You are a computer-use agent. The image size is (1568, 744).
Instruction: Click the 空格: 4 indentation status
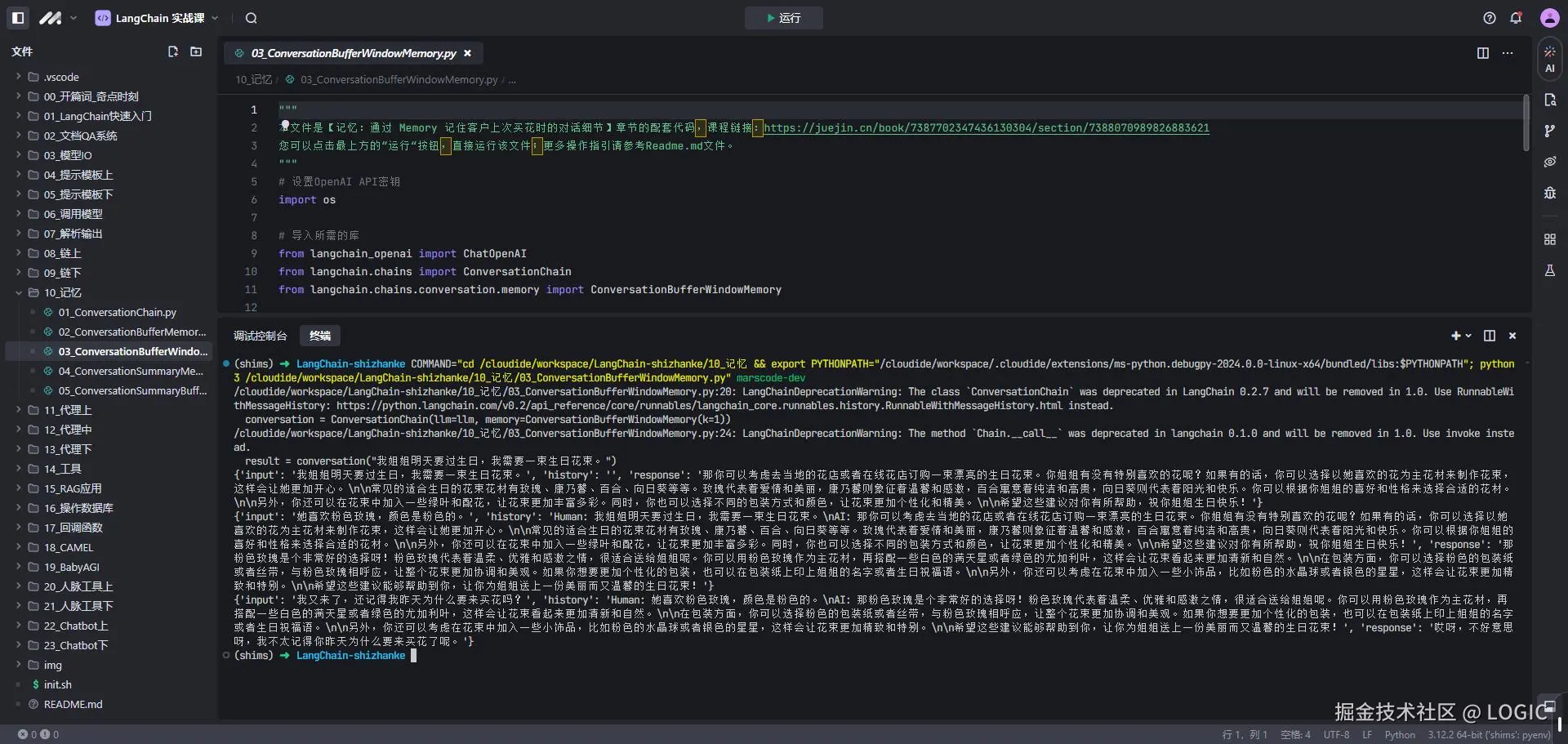pyautogui.click(x=1295, y=734)
